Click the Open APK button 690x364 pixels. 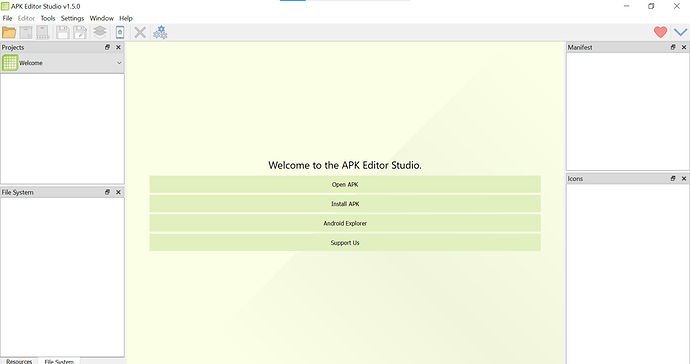click(x=345, y=184)
